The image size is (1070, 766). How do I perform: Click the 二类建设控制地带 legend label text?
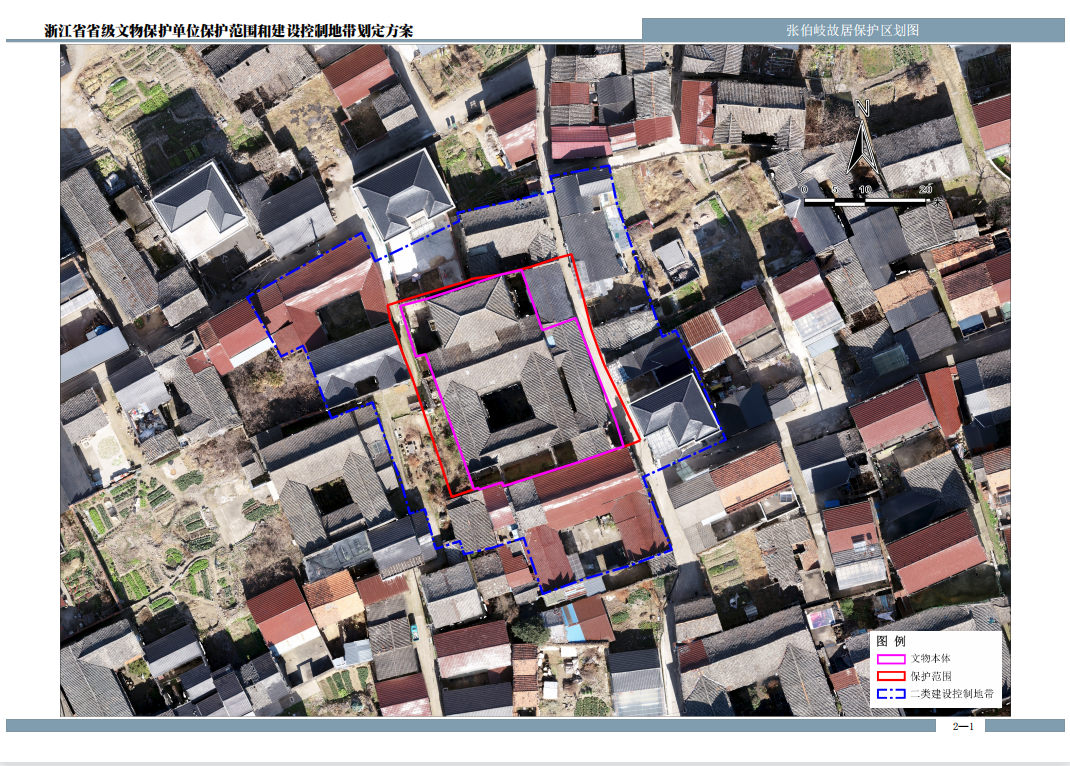952,695
